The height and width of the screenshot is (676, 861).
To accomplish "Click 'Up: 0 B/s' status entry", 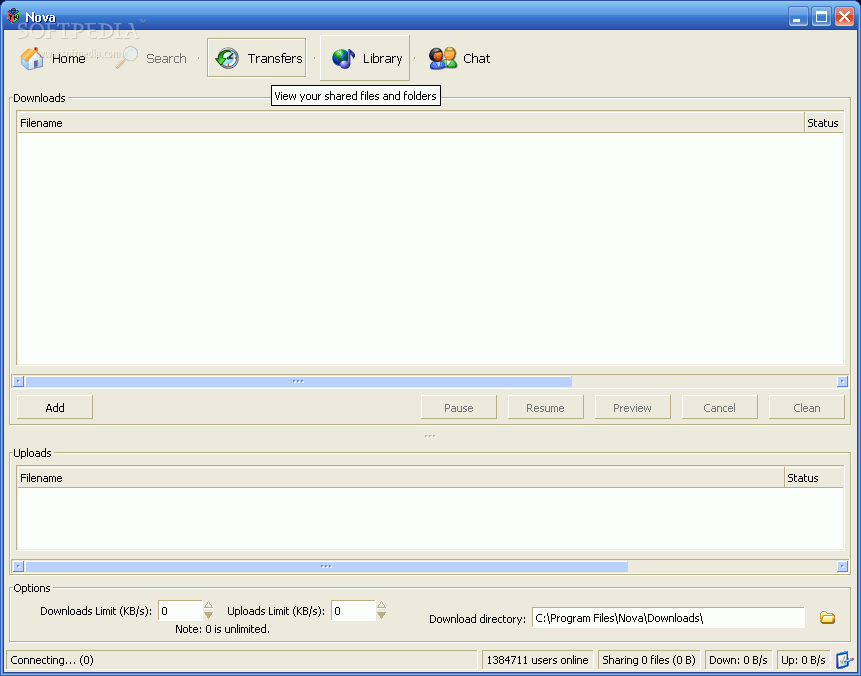I will pos(803,660).
